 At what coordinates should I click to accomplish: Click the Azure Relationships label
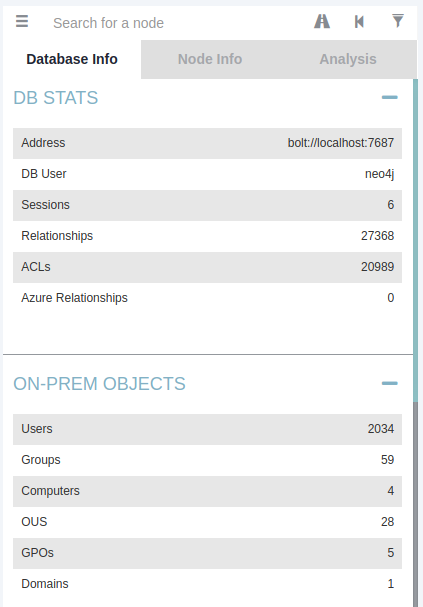tap(74, 298)
